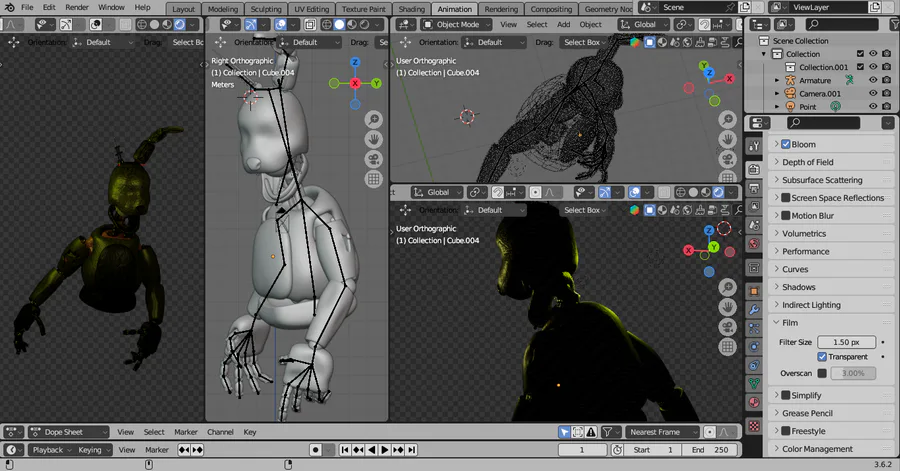Expand the Armature tree item arrow

click(777, 80)
